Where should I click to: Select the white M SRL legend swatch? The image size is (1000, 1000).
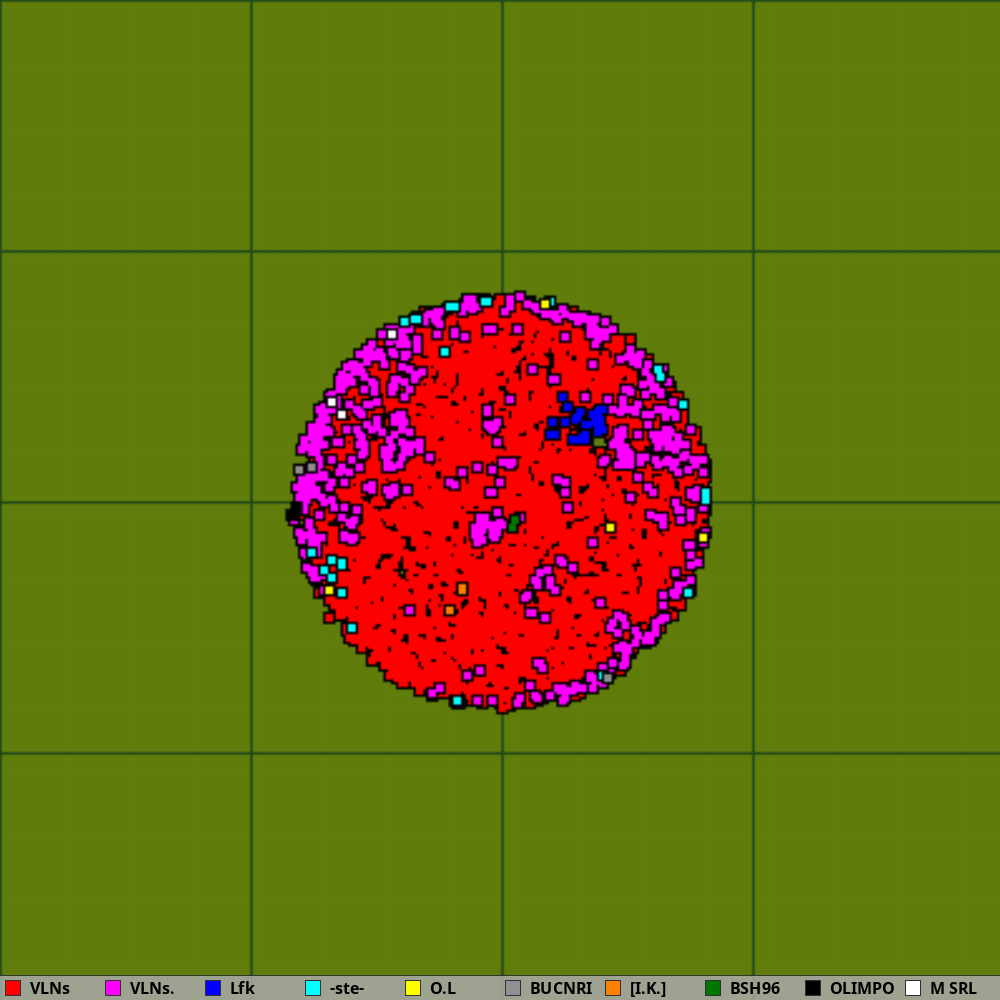(913, 988)
